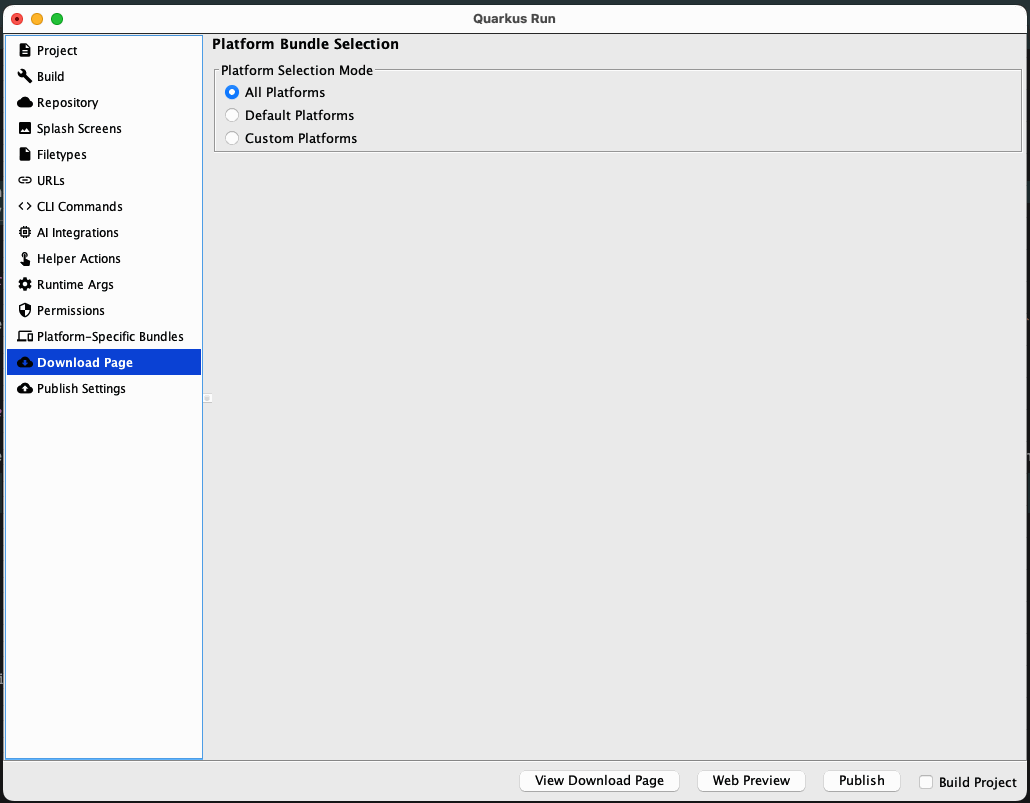Click the Download Page cloud download icon
Image resolution: width=1030 pixels, height=803 pixels.
[x=25, y=362]
